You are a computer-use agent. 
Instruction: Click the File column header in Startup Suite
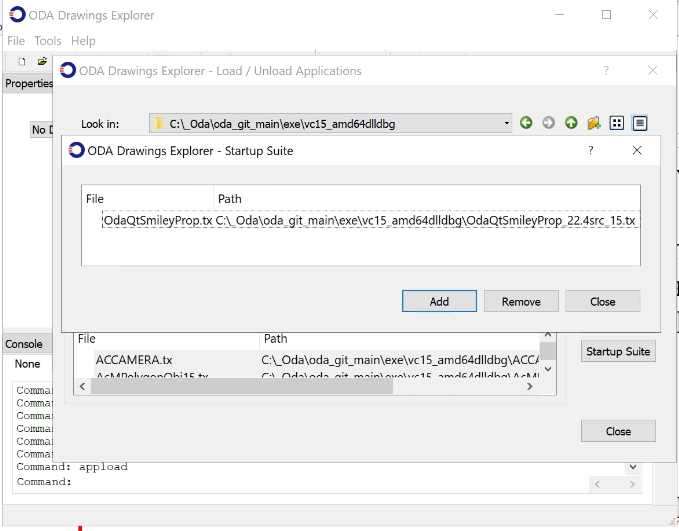pyautogui.click(x=147, y=199)
